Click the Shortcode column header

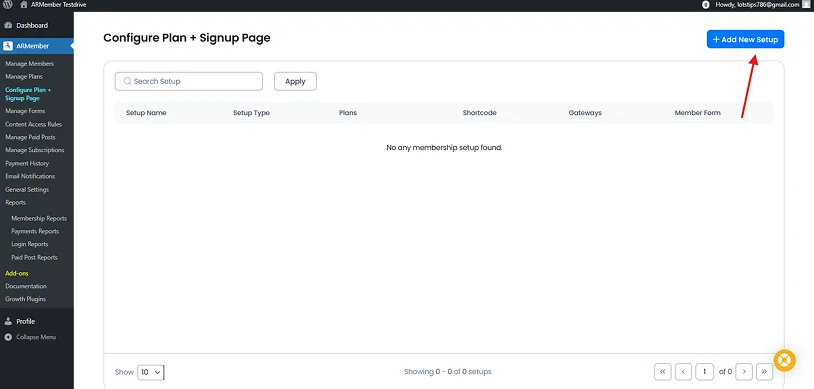[479, 113]
